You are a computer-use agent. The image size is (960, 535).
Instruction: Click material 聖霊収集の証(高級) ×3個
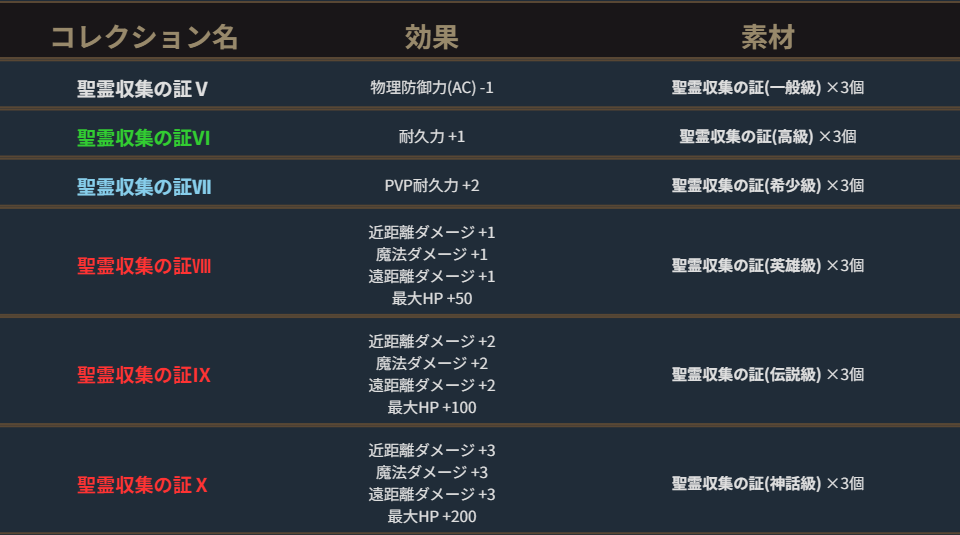point(767,137)
